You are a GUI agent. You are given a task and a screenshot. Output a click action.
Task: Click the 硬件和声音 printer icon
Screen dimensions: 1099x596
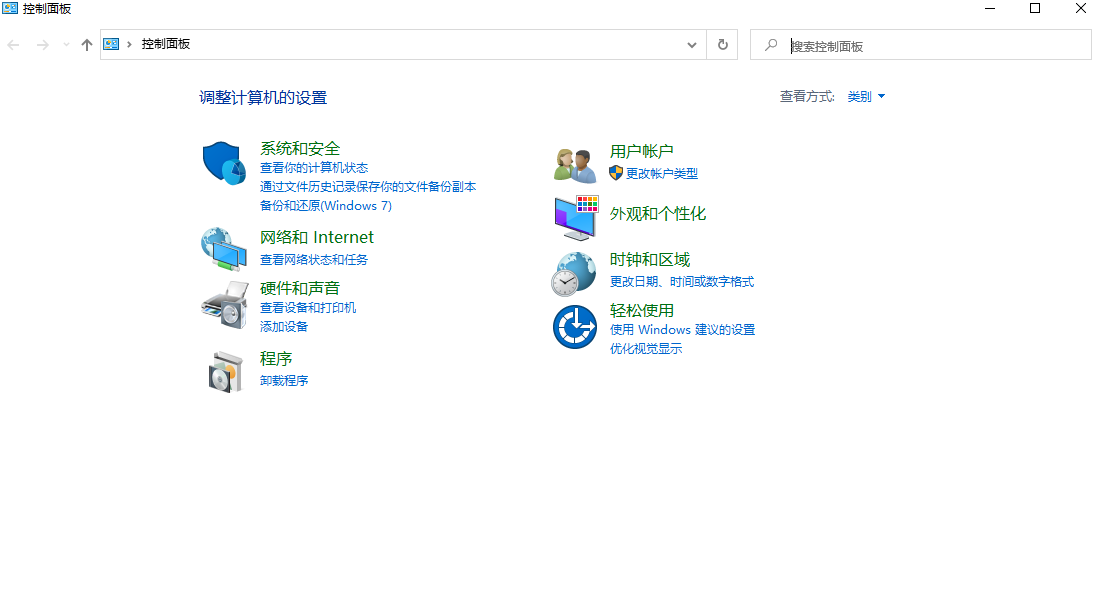tap(224, 305)
